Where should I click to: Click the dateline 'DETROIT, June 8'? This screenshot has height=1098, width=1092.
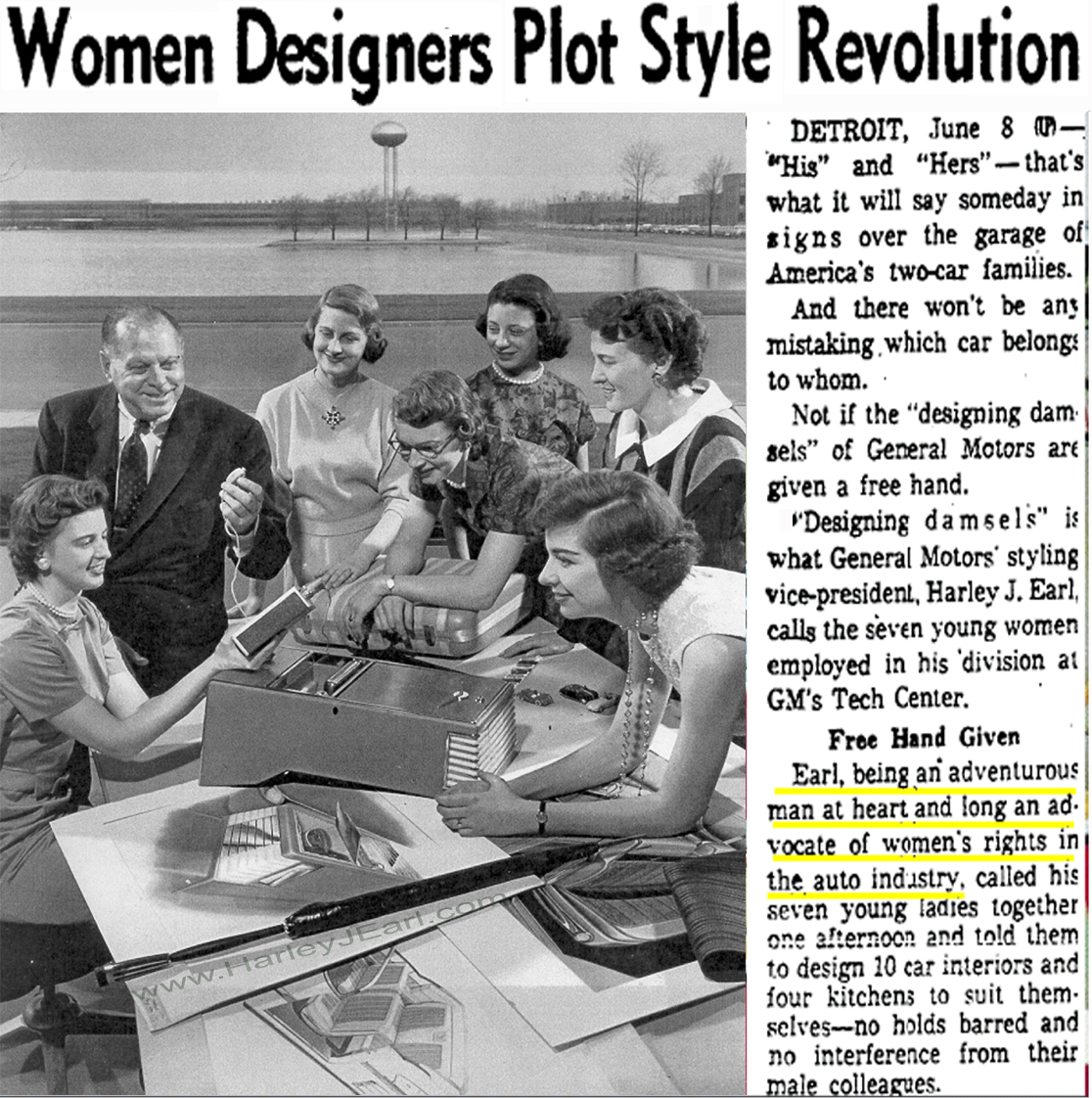(x=902, y=130)
